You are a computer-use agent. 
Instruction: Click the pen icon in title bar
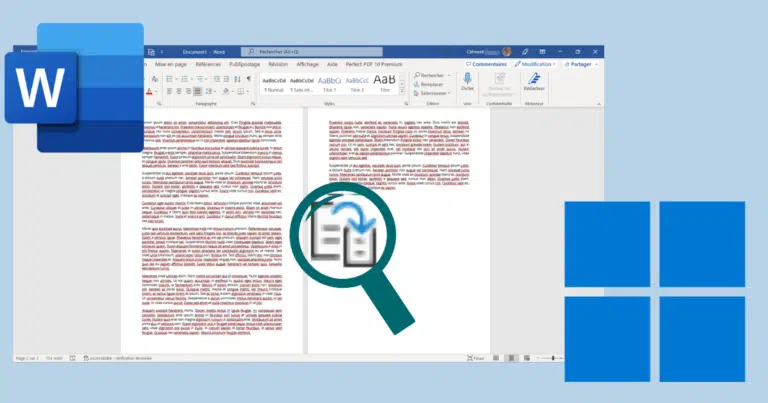[x=525, y=51]
